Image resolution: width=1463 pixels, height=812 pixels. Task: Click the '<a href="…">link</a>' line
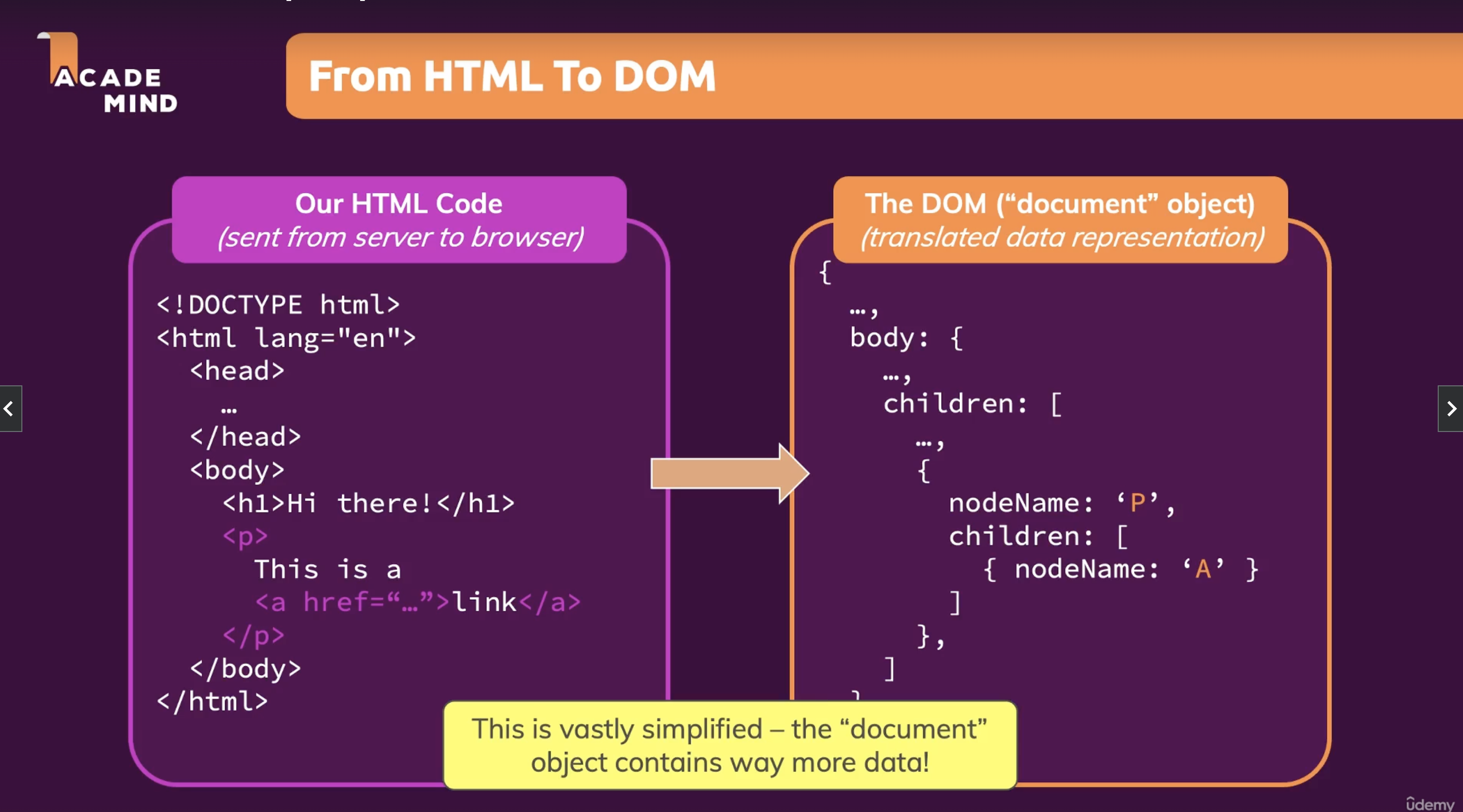(418, 602)
